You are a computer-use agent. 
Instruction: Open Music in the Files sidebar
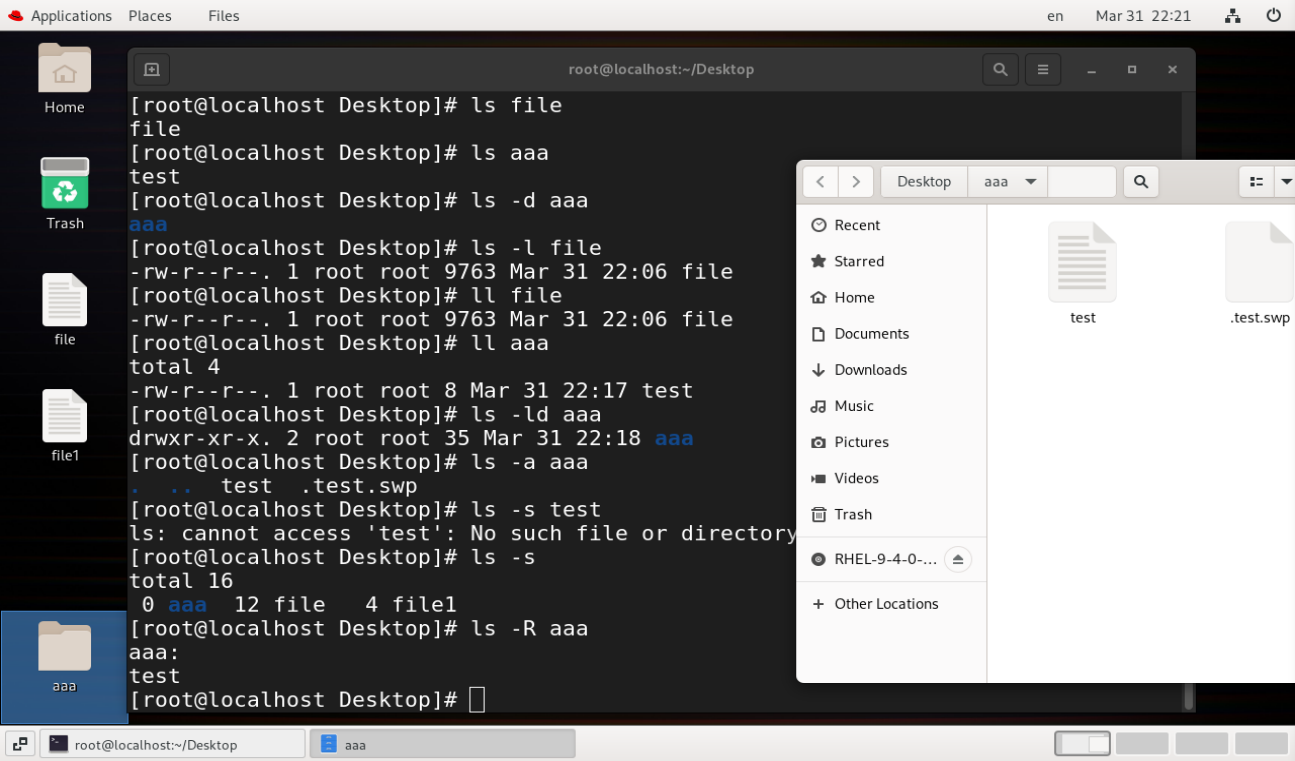[891, 405]
